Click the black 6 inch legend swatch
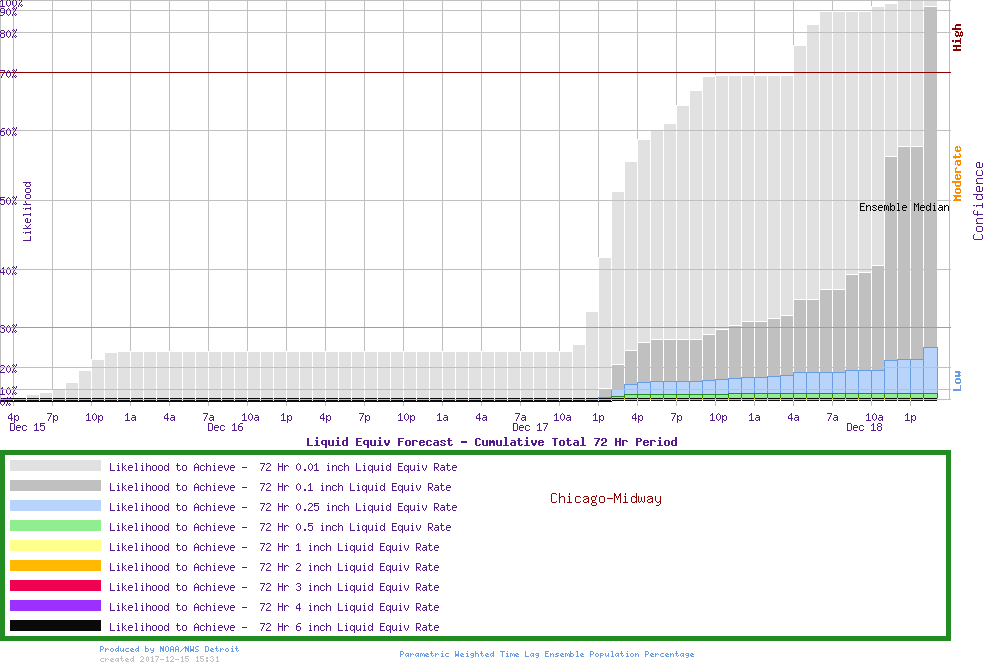 [55, 626]
